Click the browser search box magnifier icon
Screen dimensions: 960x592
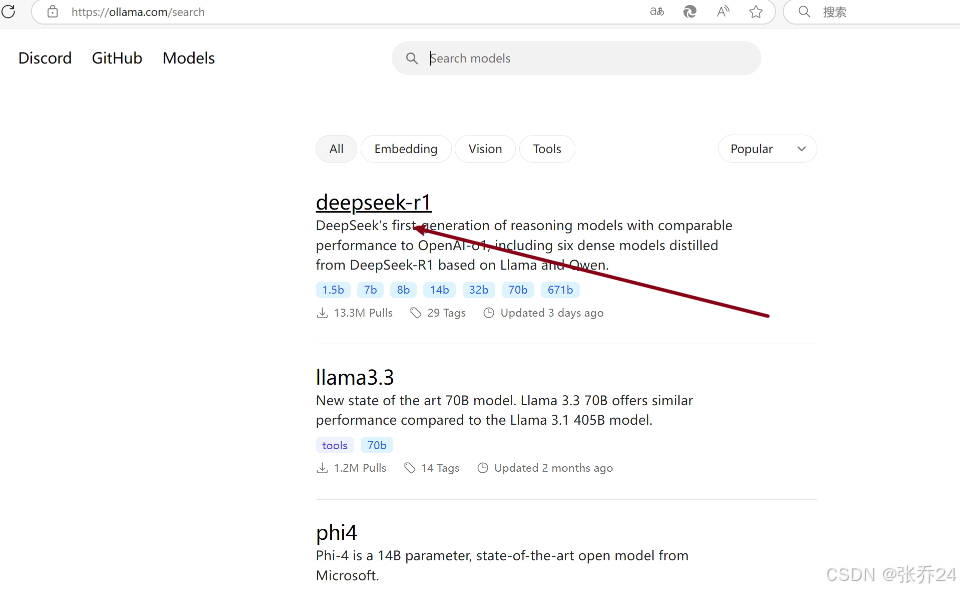coord(804,12)
